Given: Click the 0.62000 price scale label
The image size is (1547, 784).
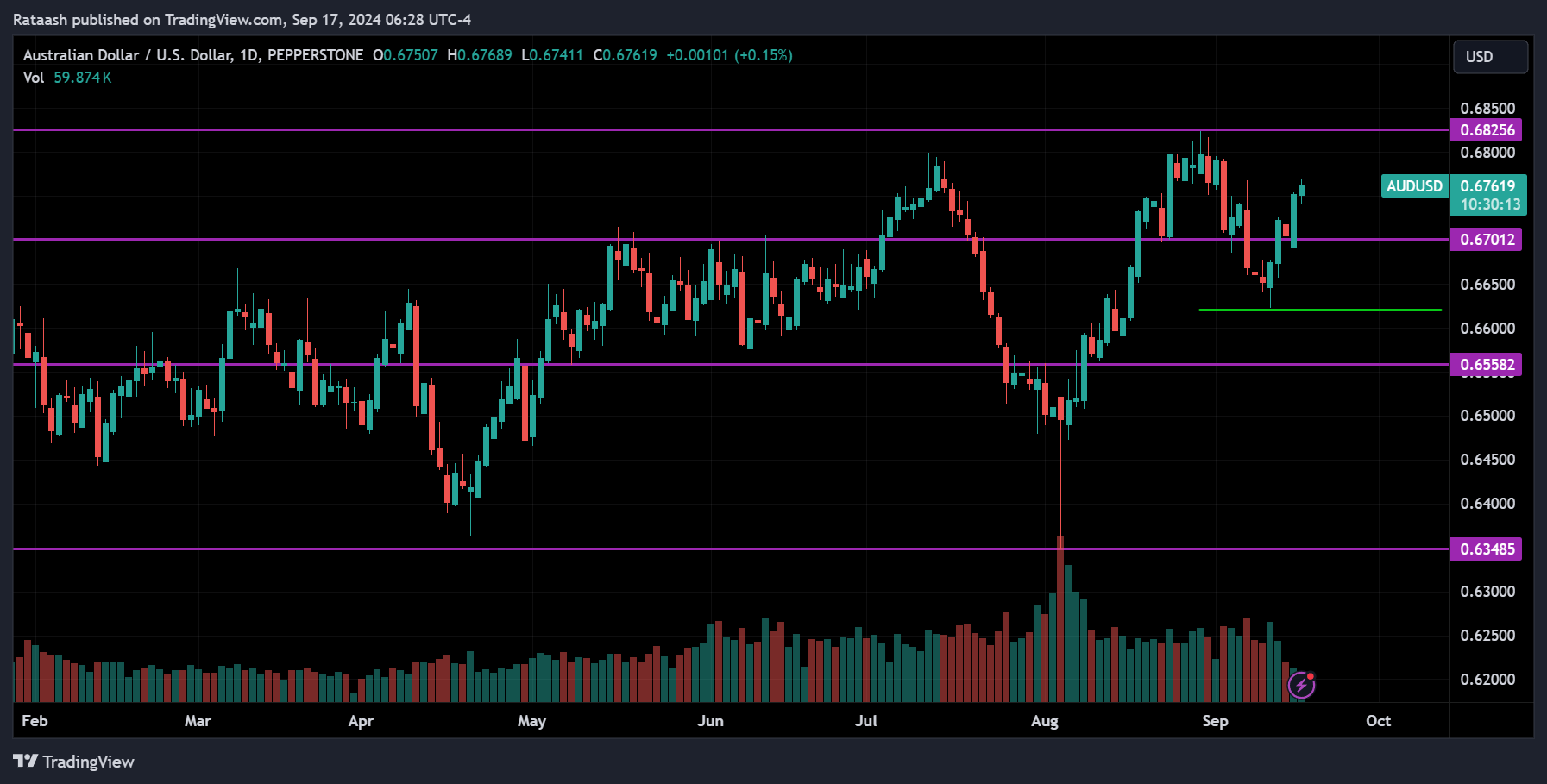Looking at the screenshot, I should click(x=1487, y=680).
